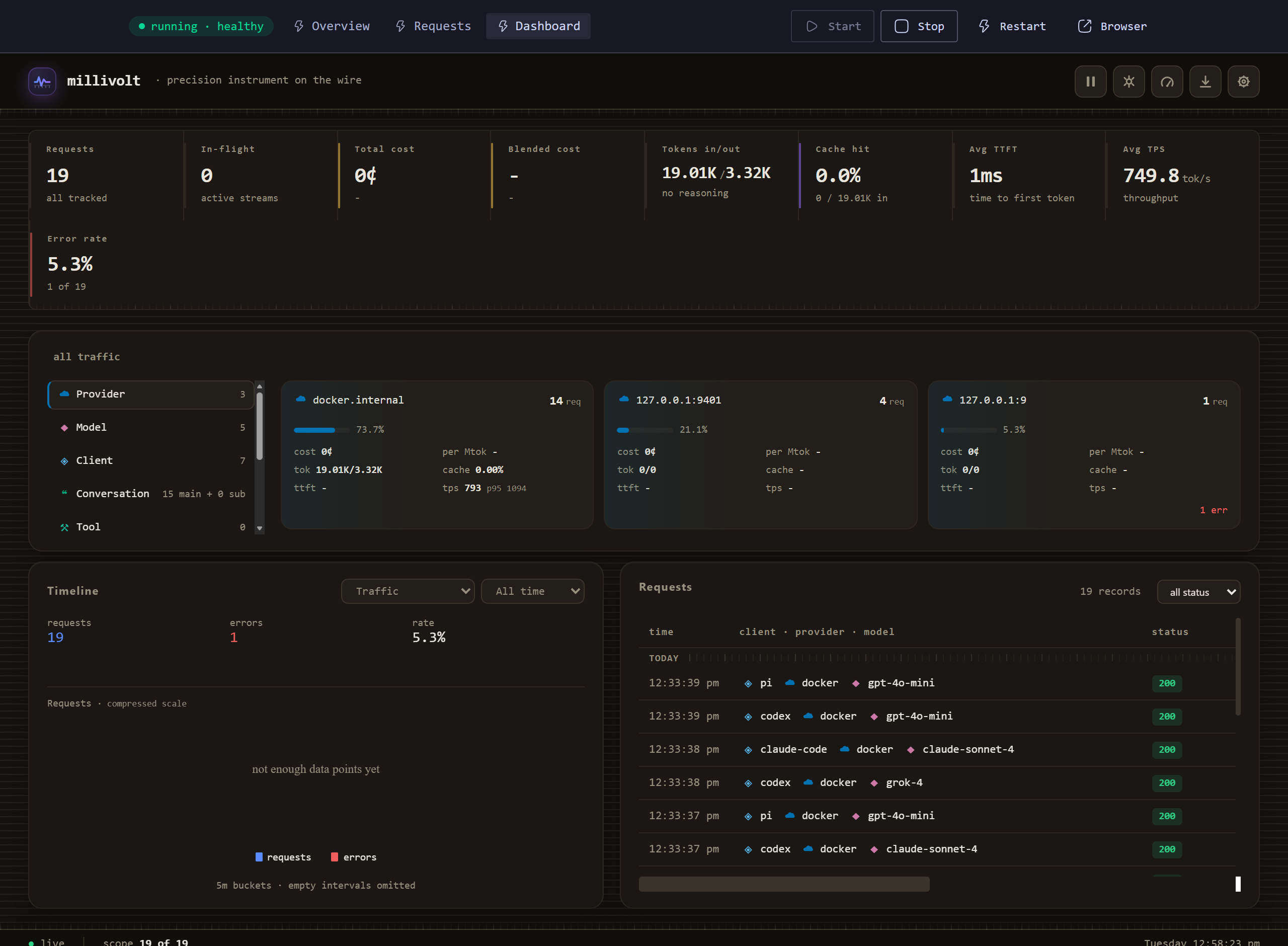Image resolution: width=1288 pixels, height=946 pixels.
Task: Open the Browser button
Action: coord(1112,26)
